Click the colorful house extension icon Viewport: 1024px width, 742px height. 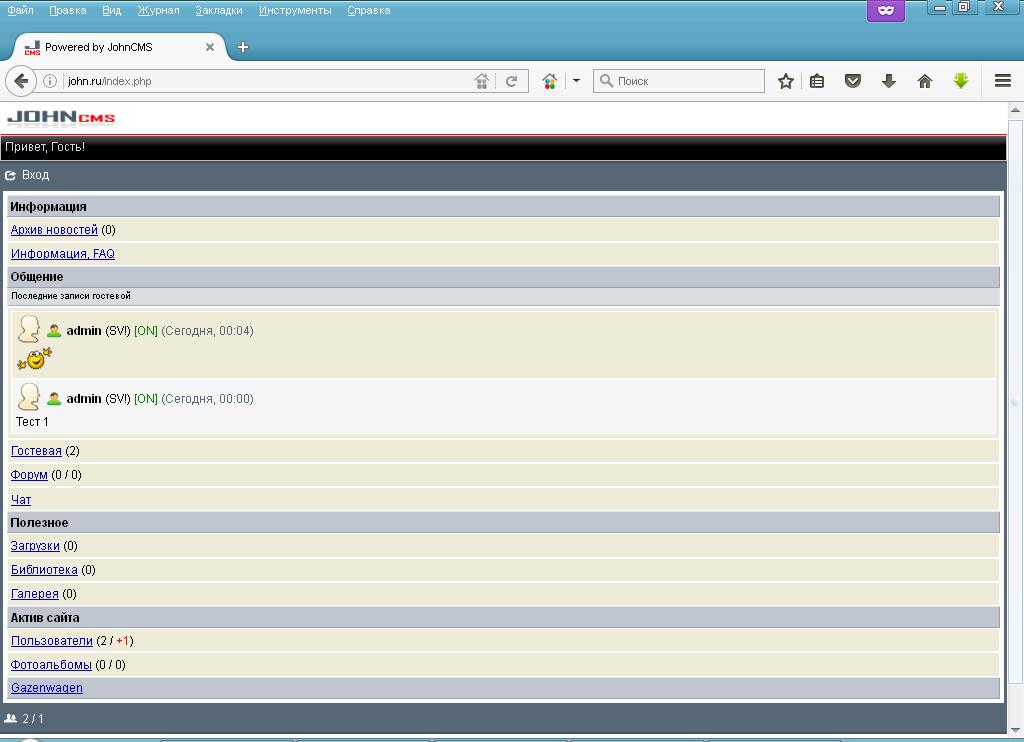point(549,81)
